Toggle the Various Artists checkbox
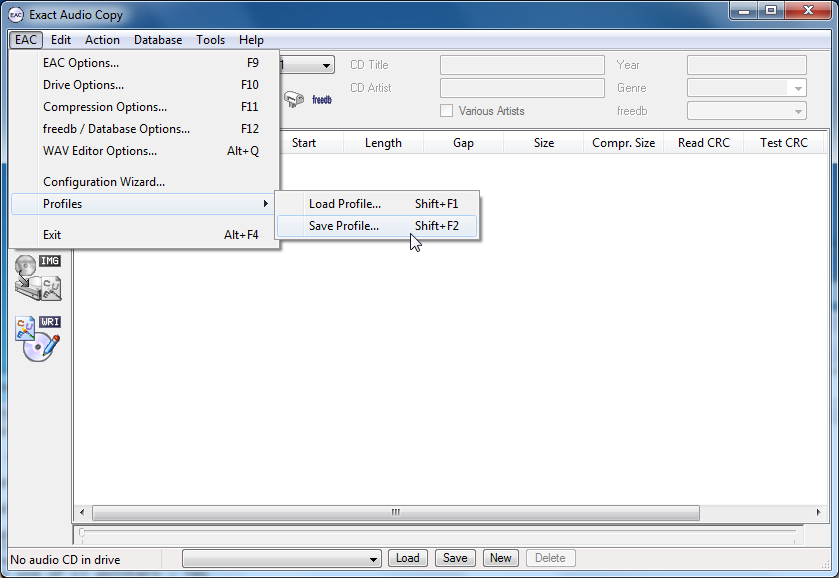This screenshot has width=839, height=578. click(x=447, y=111)
